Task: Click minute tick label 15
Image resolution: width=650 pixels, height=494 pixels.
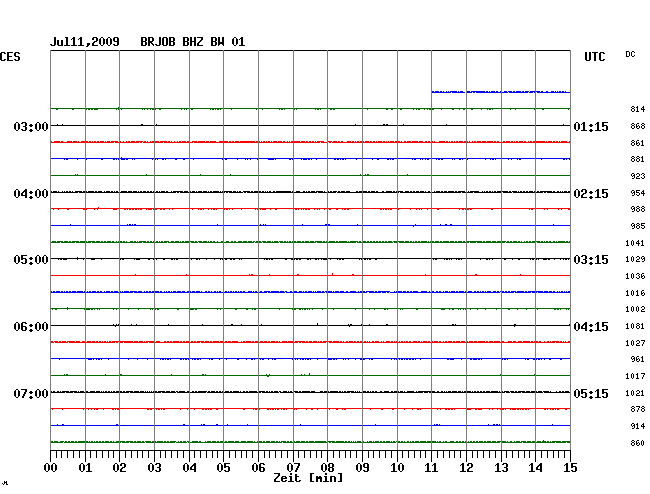Action: coord(570,468)
